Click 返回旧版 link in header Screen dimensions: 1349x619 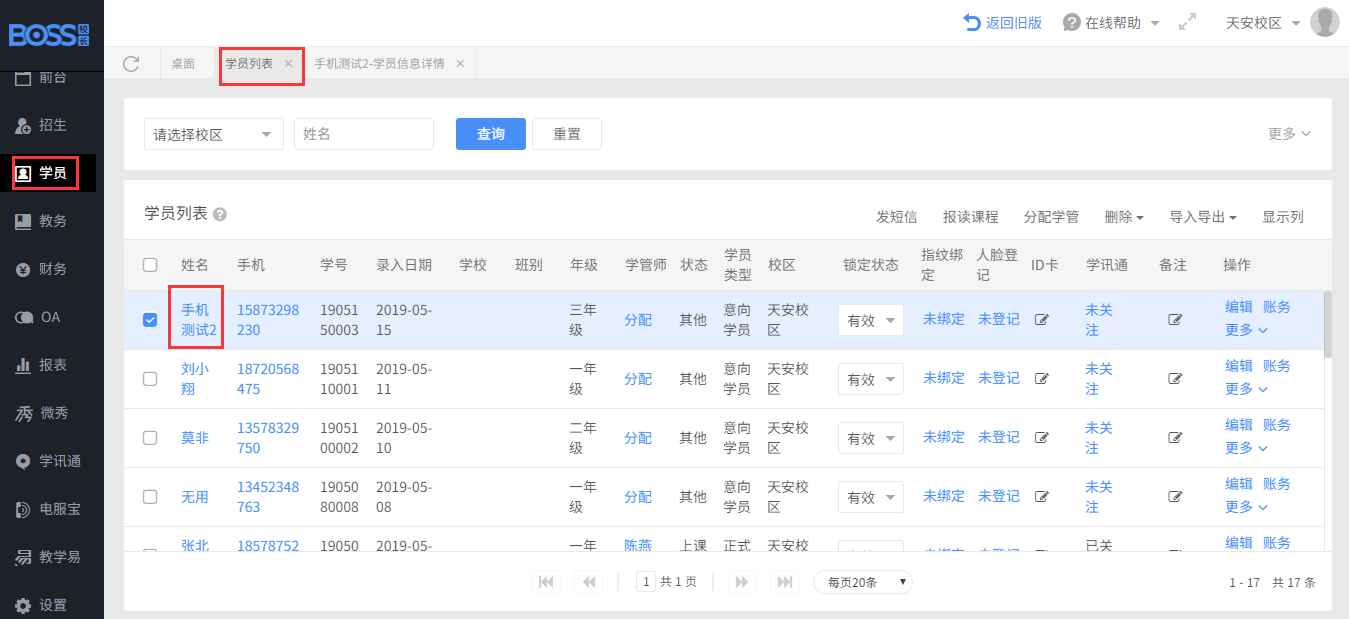[x=1003, y=22]
